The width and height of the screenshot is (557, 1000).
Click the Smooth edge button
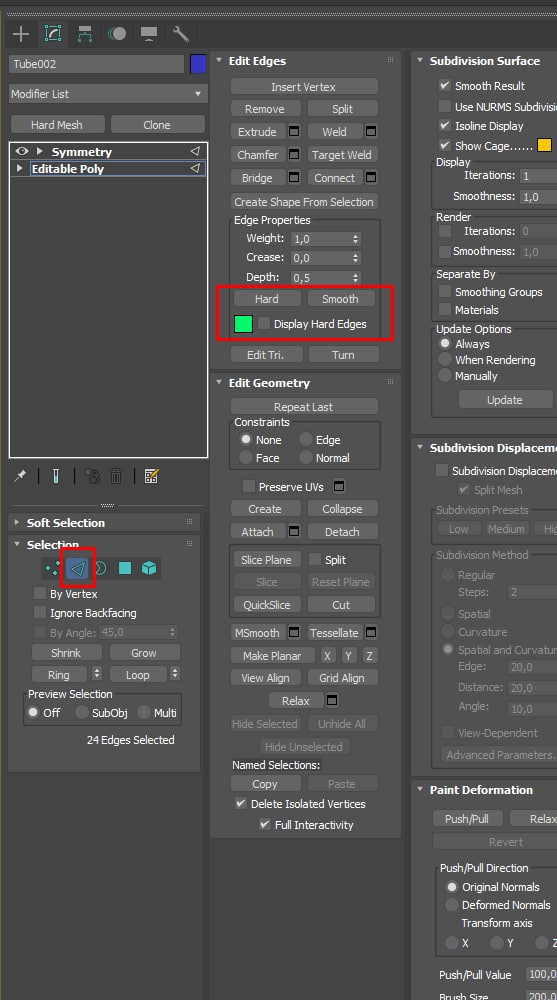pos(340,298)
